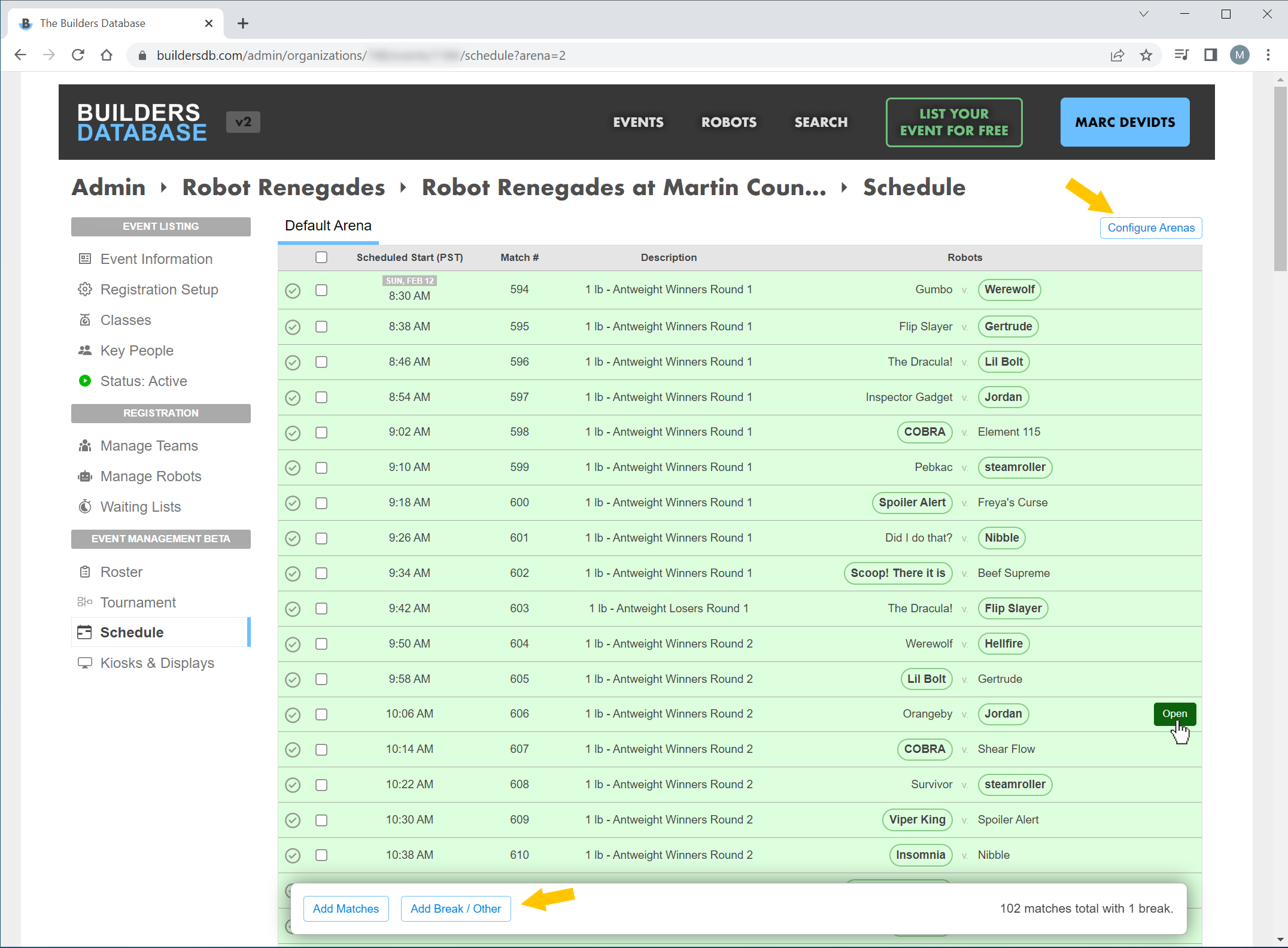Click the Kiosks & Displays monitor icon
1288x948 pixels.
click(x=85, y=663)
